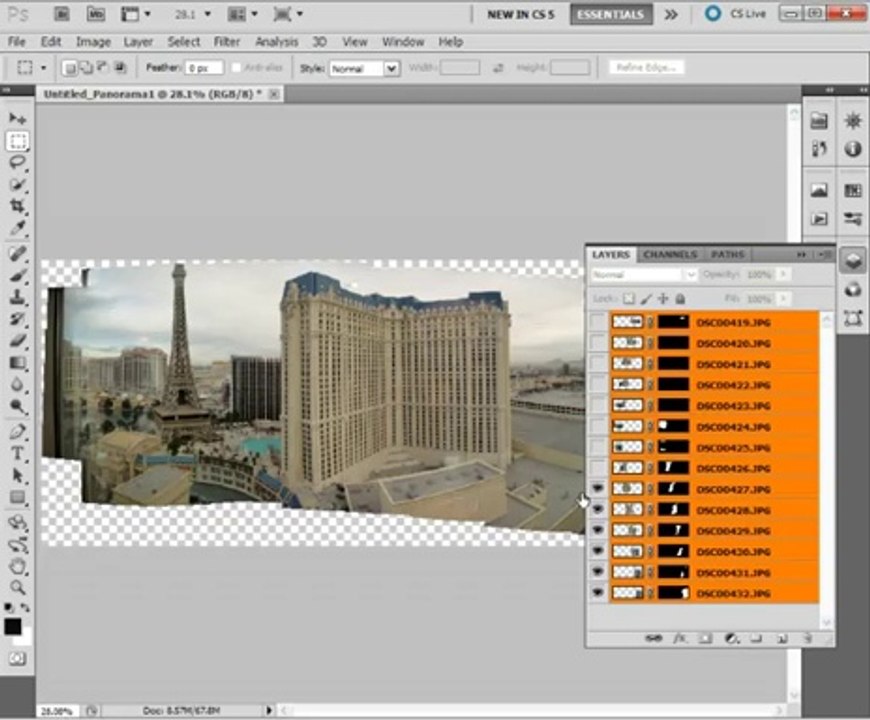Select the Zoom tool
Viewport: 870px width, 720px height.
(17, 587)
